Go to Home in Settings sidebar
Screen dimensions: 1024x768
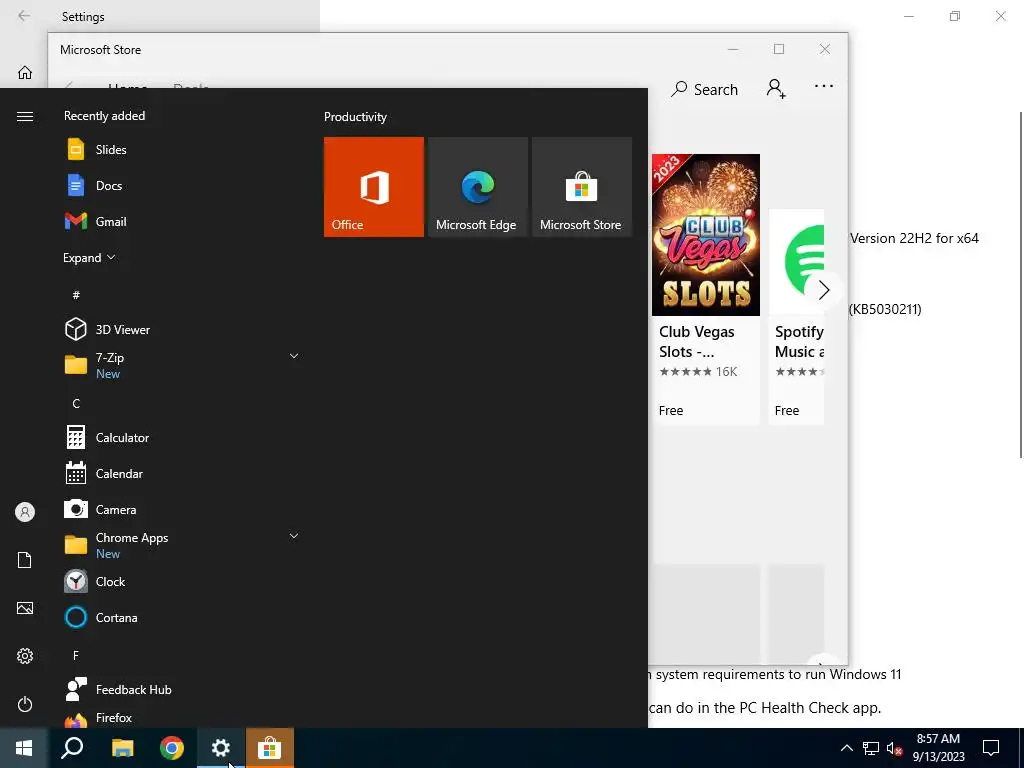(x=25, y=72)
